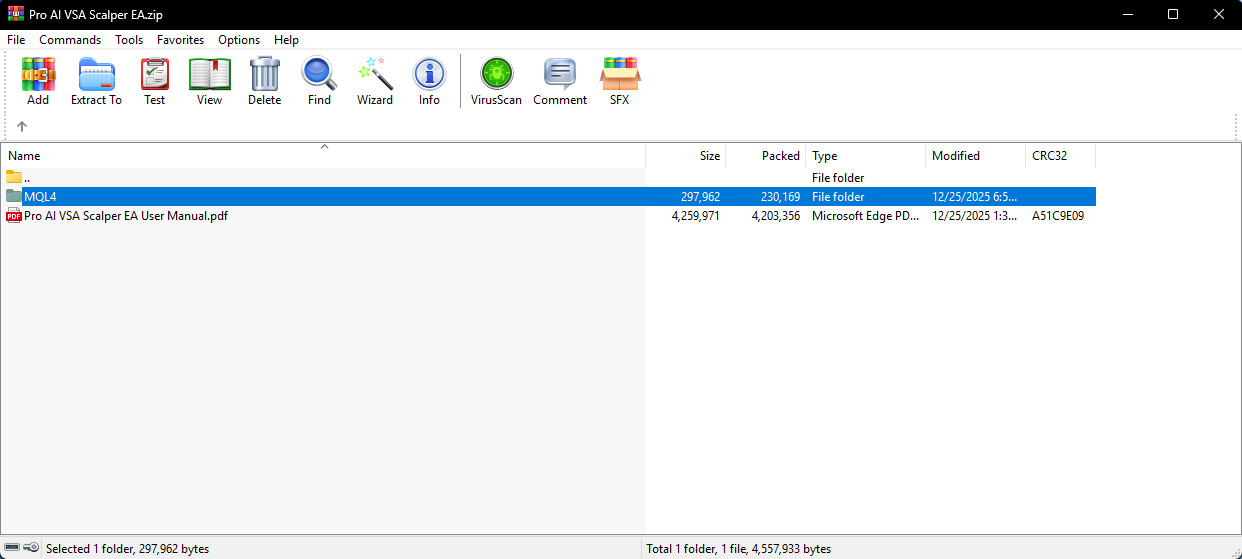
Task: Show archive Info icon
Action: 429,74
